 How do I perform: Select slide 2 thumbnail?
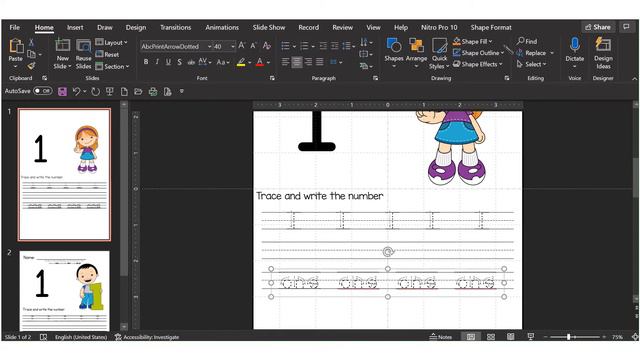coord(64,291)
